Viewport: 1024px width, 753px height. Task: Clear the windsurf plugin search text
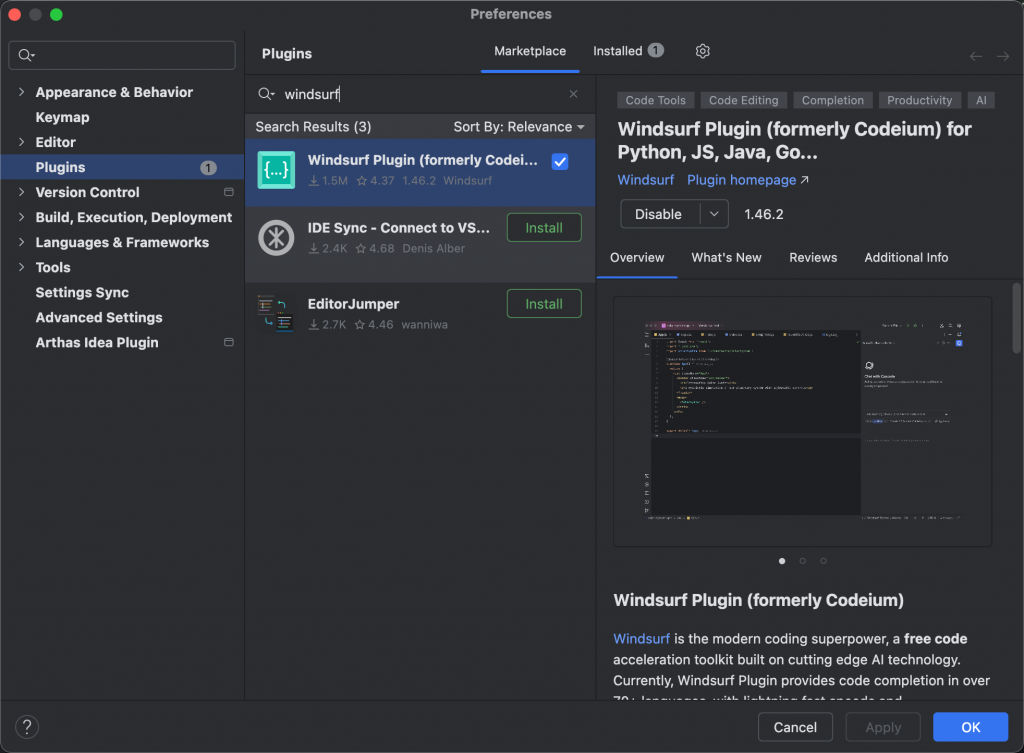pyautogui.click(x=573, y=94)
